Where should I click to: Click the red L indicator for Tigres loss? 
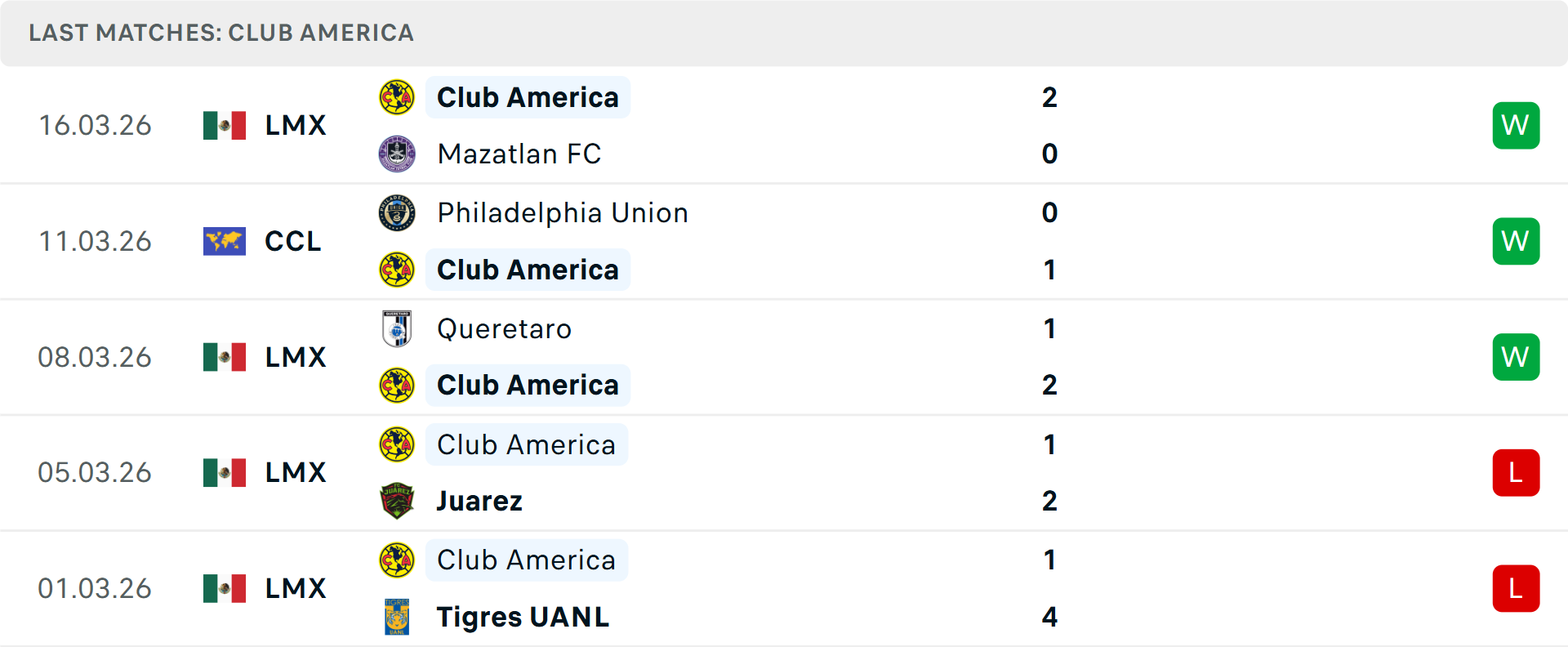point(1516,588)
